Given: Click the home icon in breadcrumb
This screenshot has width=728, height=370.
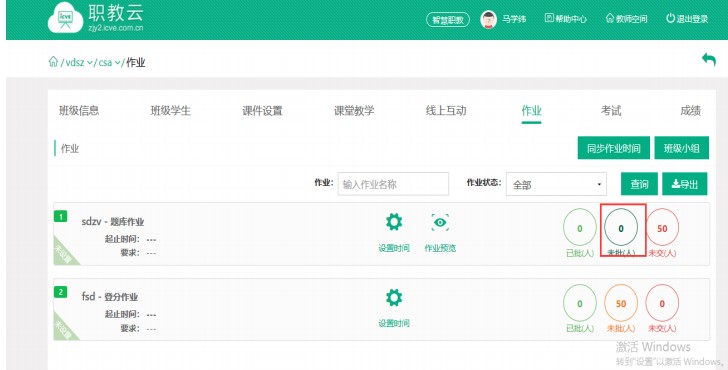Looking at the screenshot, I should (x=53, y=62).
